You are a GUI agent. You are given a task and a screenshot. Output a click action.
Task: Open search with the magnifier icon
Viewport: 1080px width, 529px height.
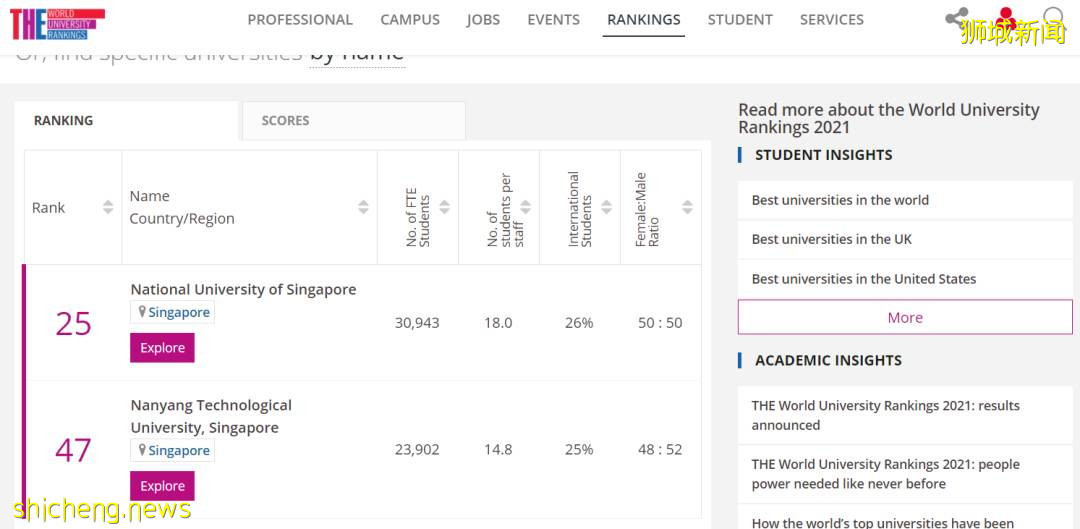[x=1053, y=18]
